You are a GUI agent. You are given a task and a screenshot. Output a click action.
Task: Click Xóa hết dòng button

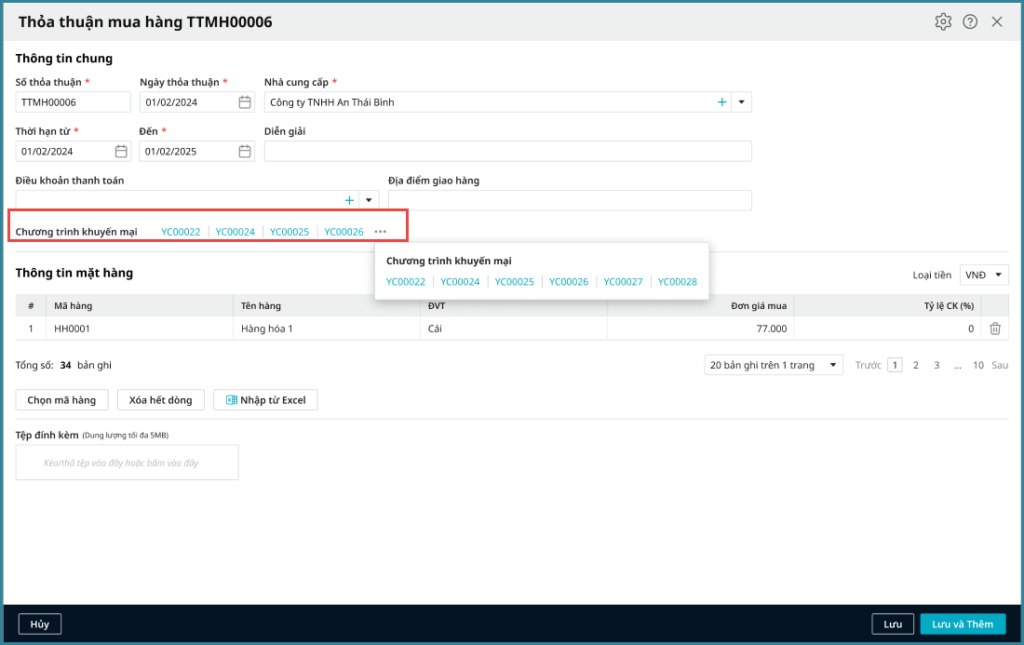point(161,400)
